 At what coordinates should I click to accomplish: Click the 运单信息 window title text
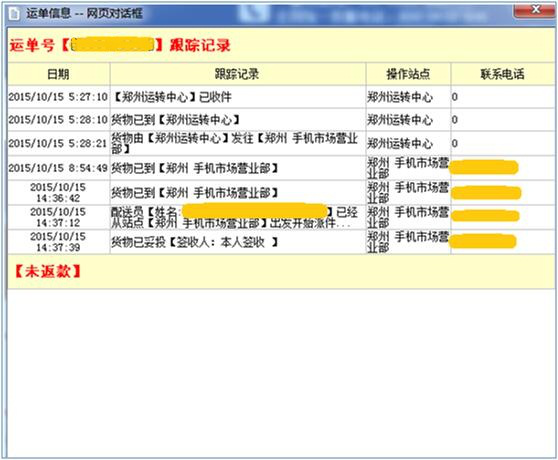(84, 14)
